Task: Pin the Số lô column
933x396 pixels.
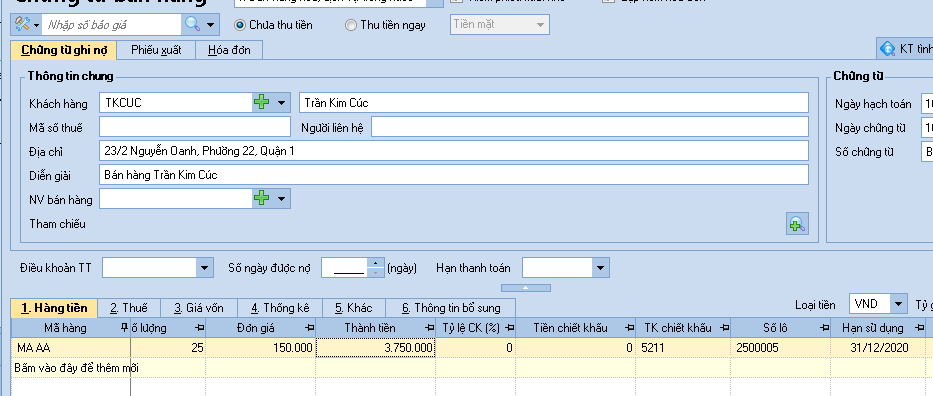Action: coord(825,328)
